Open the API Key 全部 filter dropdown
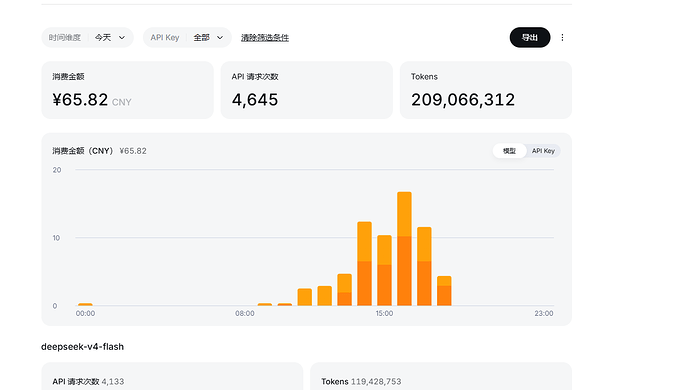 [x=187, y=37]
